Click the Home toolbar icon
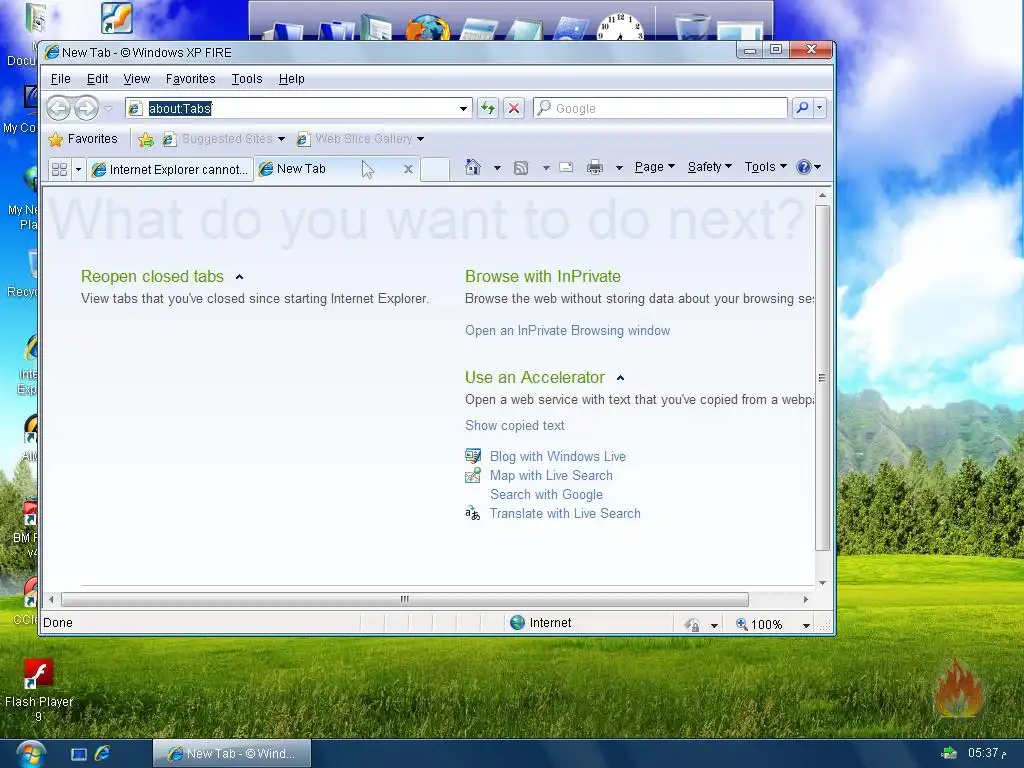Image resolution: width=1024 pixels, height=768 pixels. pyautogui.click(x=473, y=168)
